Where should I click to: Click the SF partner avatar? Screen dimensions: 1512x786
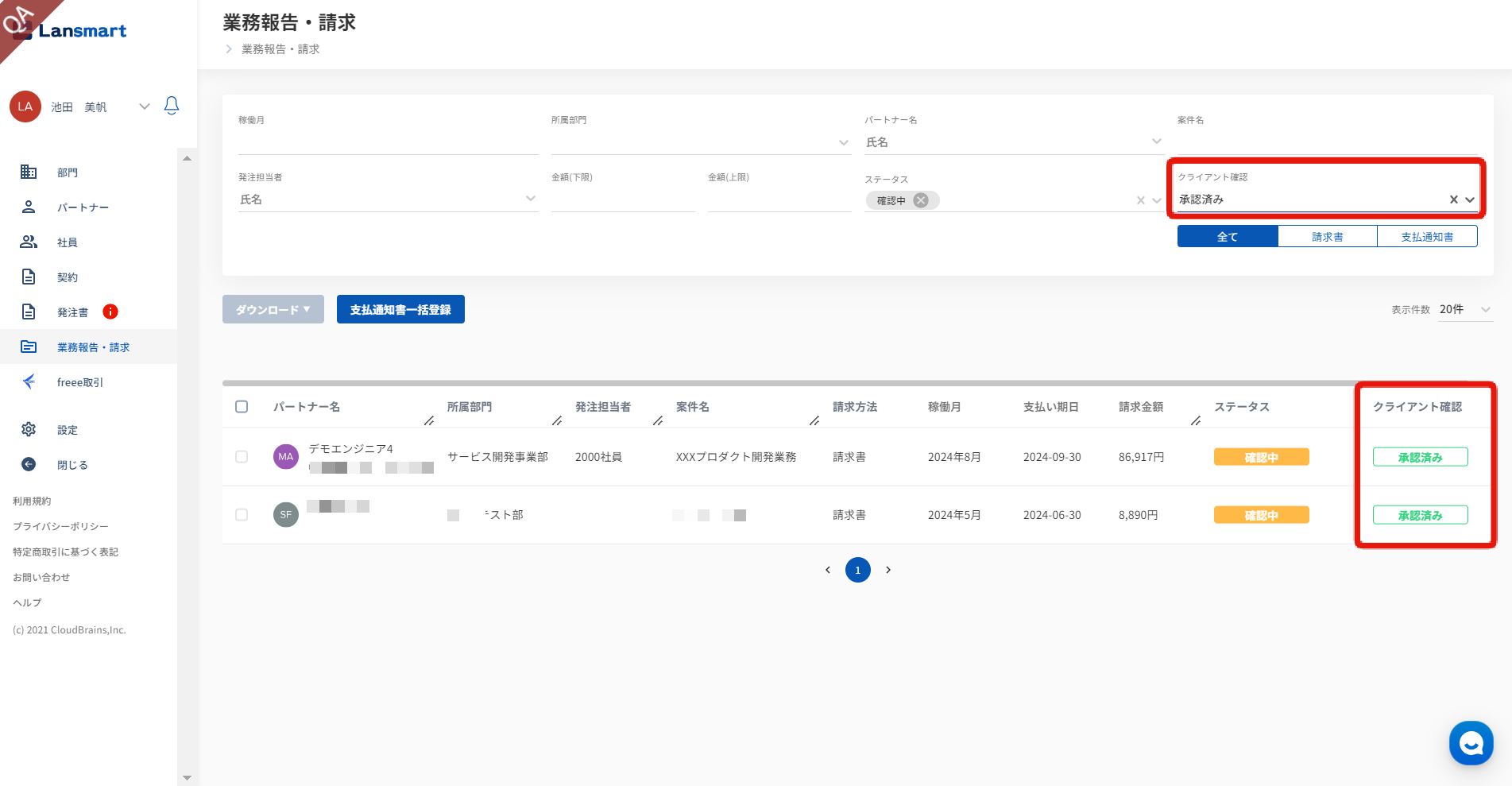point(286,515)
